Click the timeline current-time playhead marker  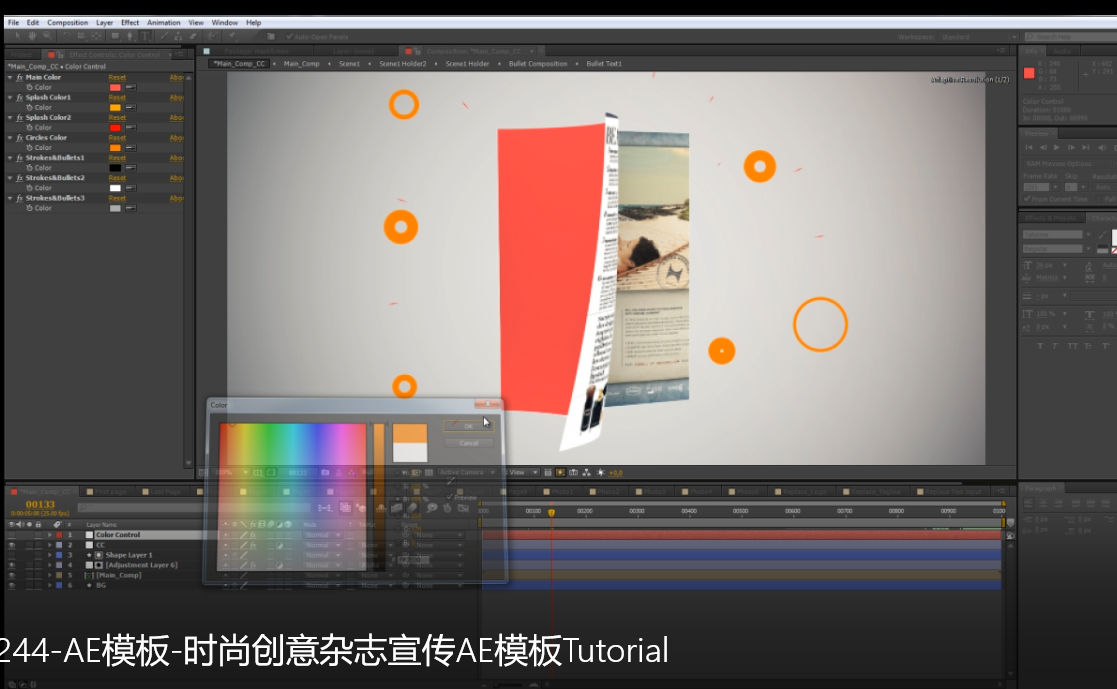[551, 512]
